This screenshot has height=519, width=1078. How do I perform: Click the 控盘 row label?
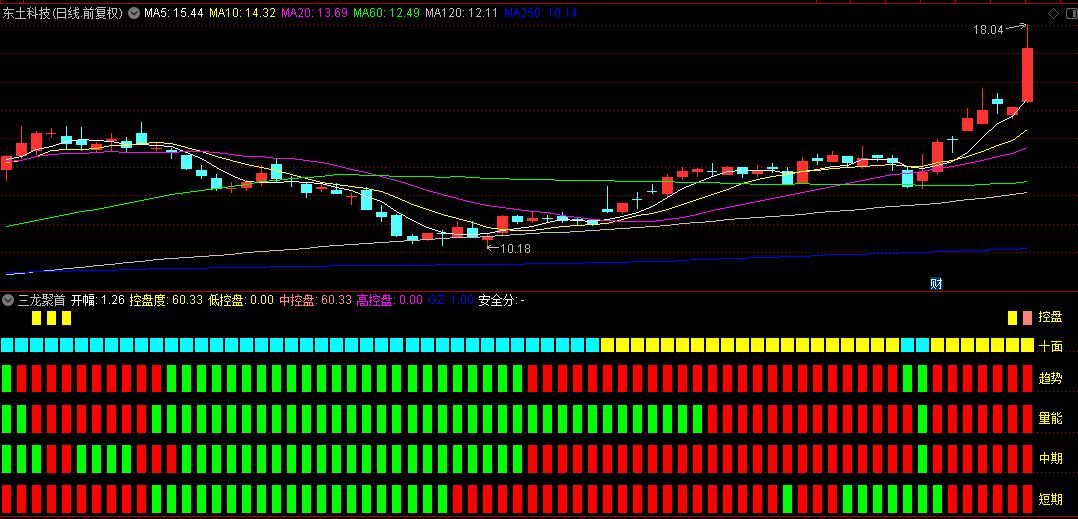(1050, 318)
